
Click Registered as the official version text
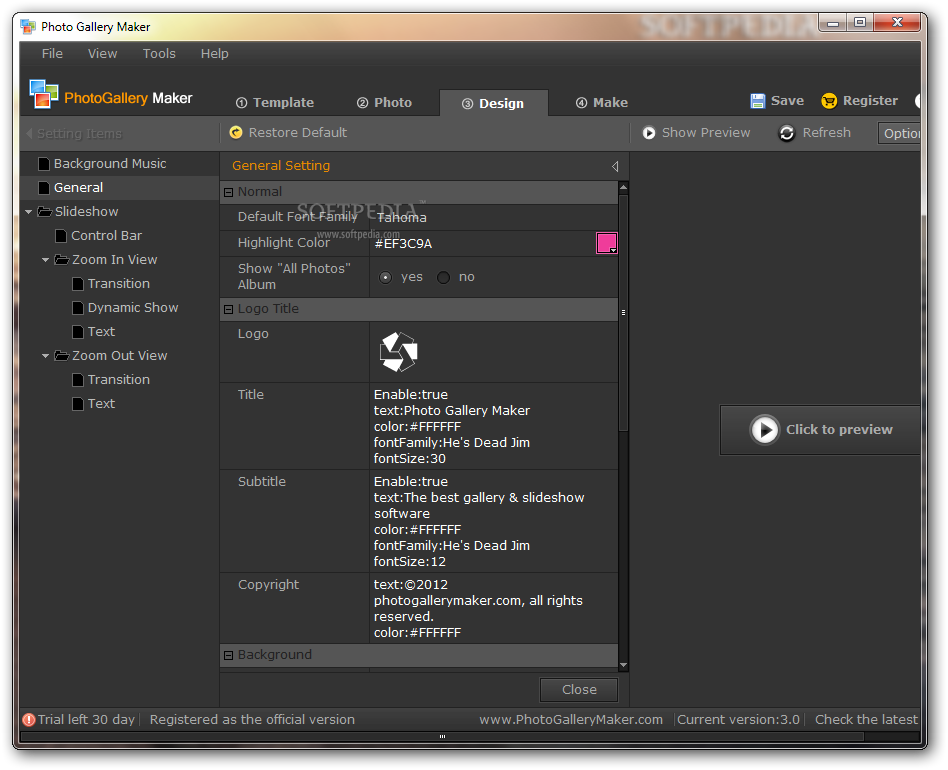252,720
